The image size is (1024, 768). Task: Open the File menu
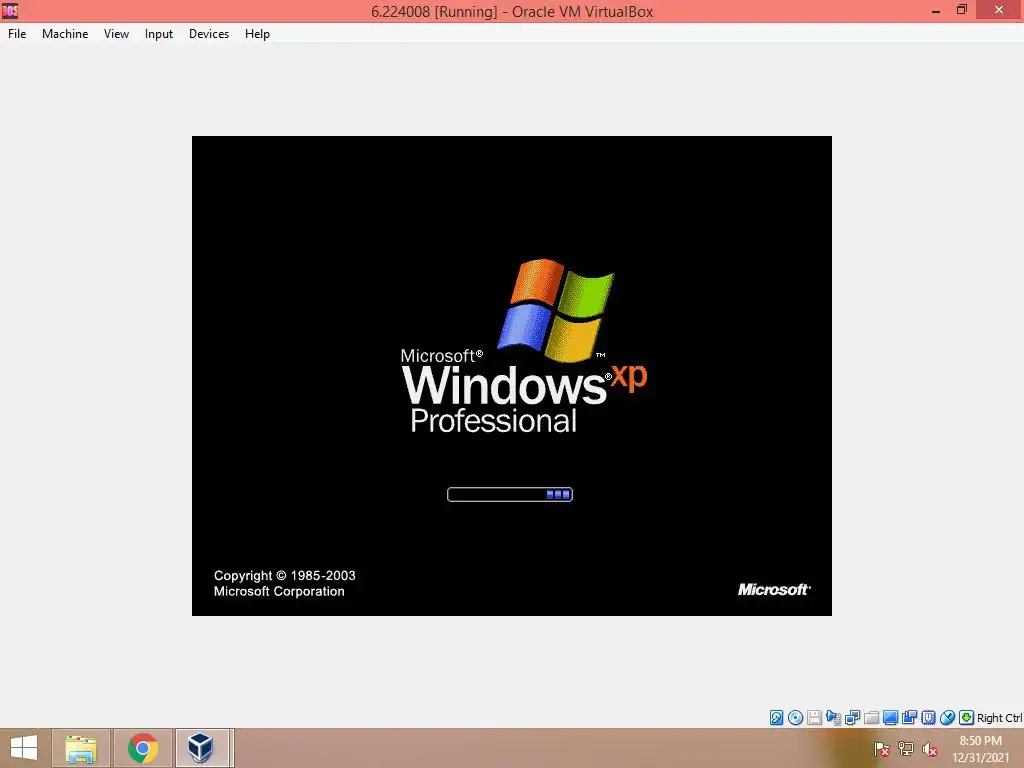pyautogui.click(x=17, y=34)
